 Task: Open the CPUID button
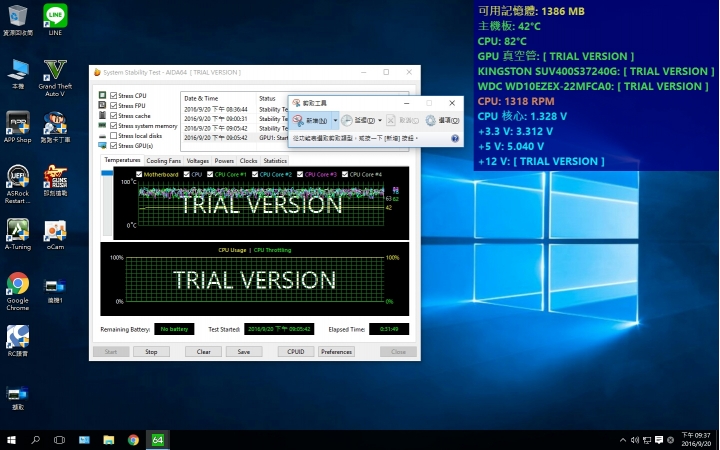coord(296,352)
